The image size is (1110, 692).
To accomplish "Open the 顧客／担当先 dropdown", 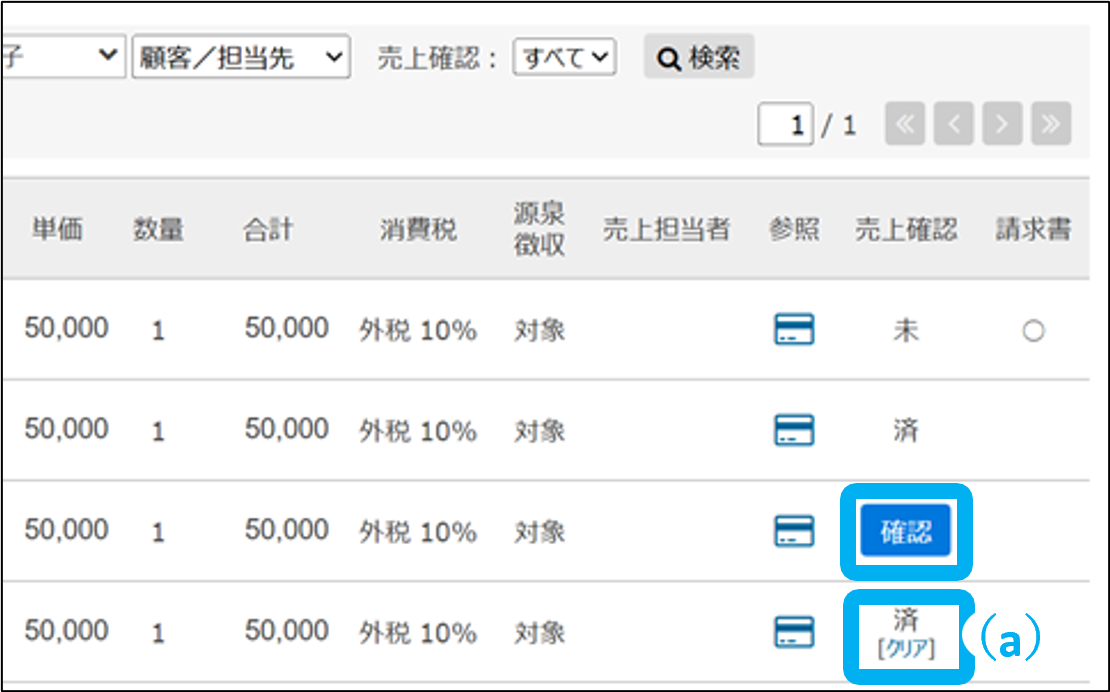I will click(240, 58).
